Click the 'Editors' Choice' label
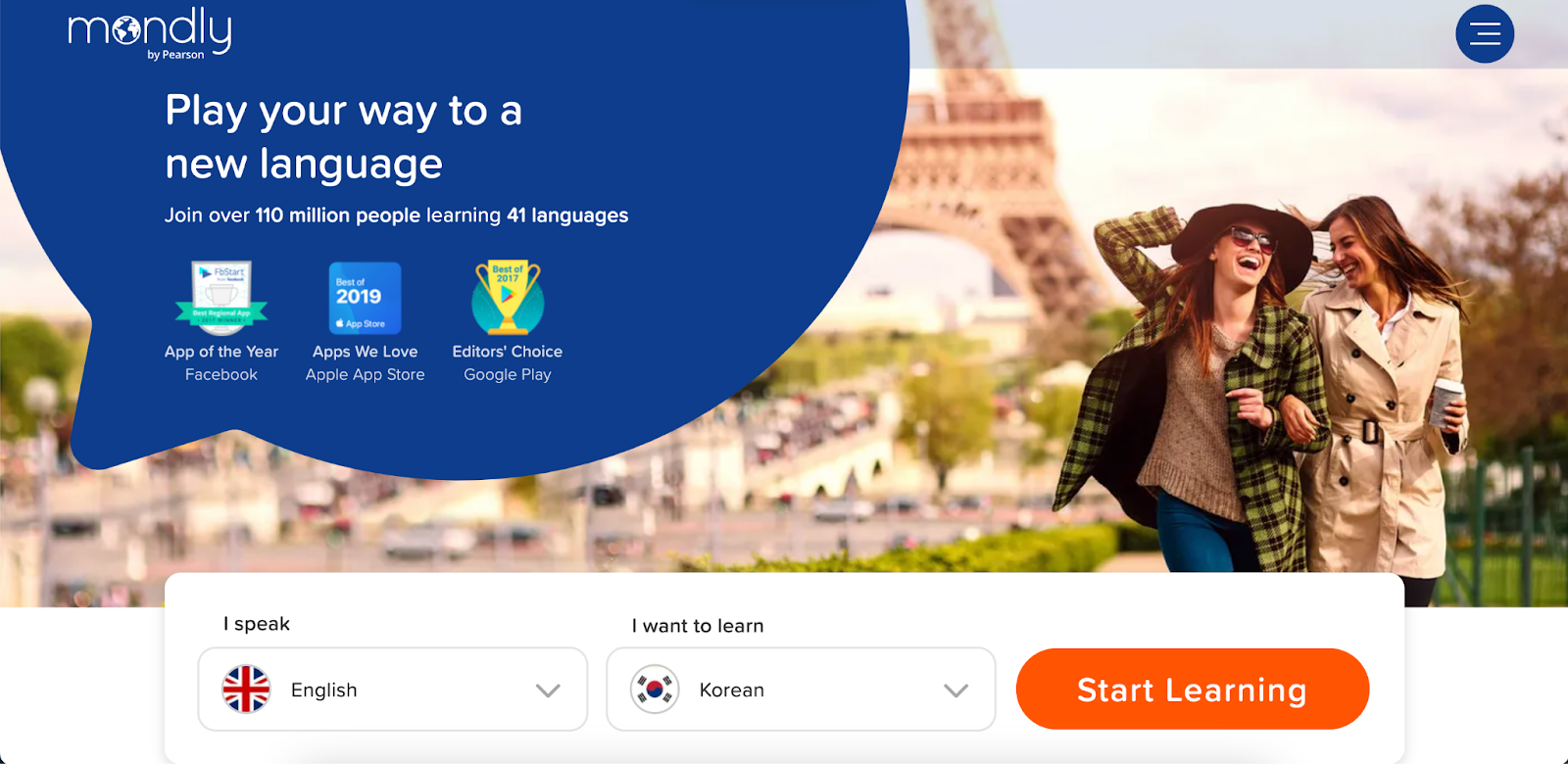 click(x=508, y=352)
